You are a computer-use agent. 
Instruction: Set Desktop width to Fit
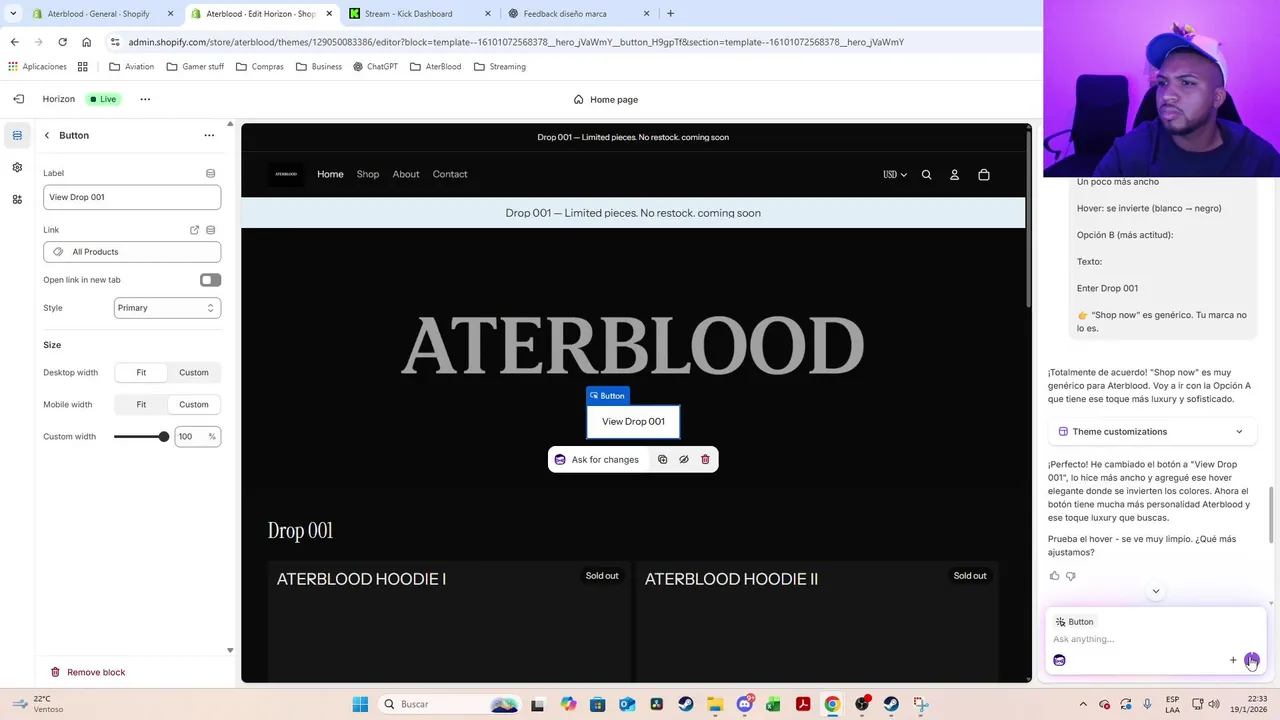141,372
